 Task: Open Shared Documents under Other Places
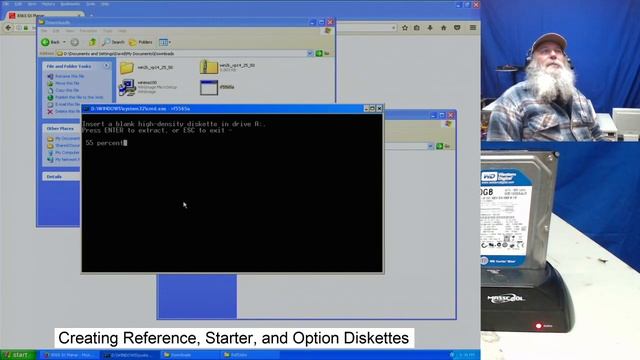[64, 146]
